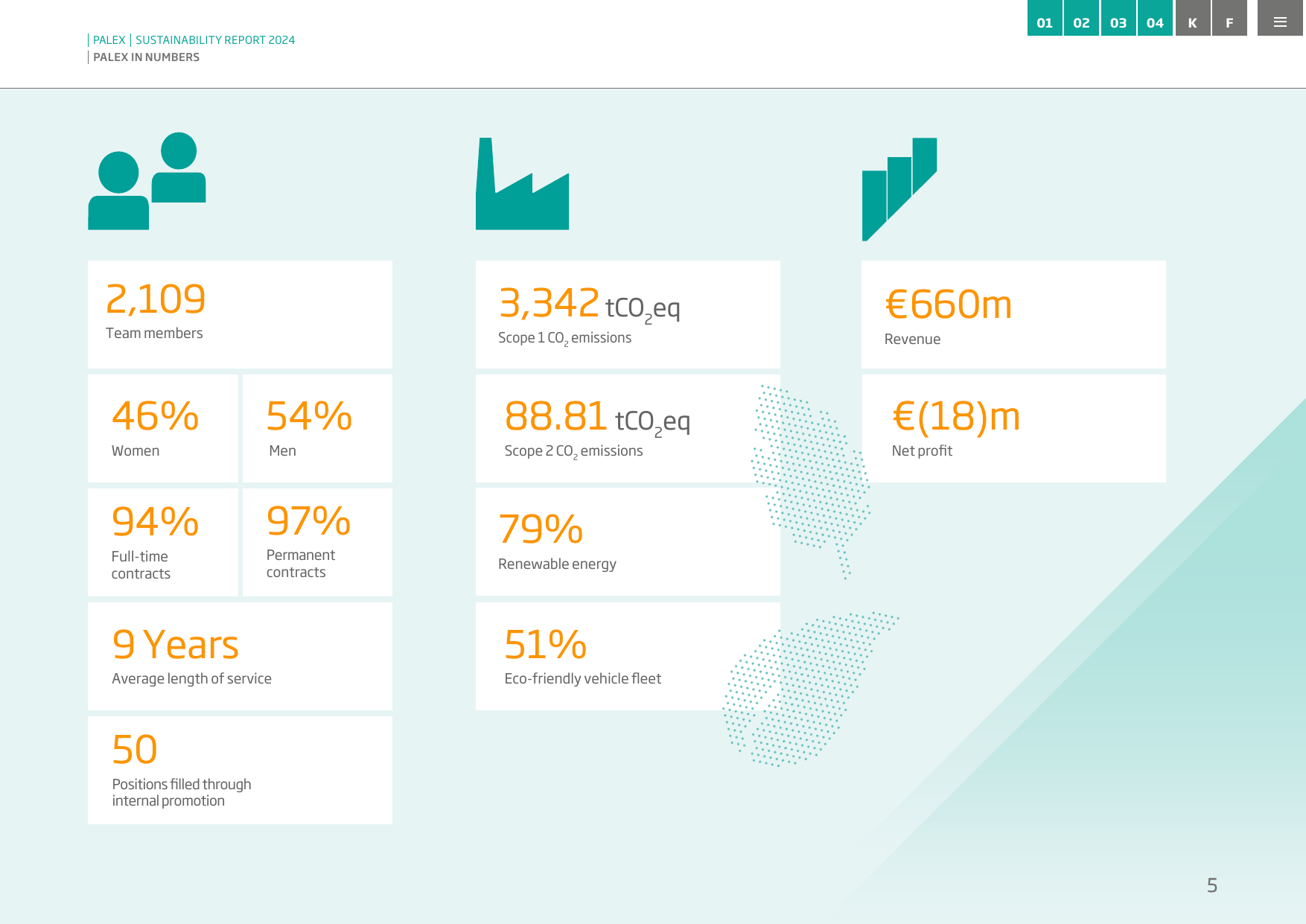This screenshot has height=924, width=1306.
Task: Click the page number 5
Action: point(1212,885)
